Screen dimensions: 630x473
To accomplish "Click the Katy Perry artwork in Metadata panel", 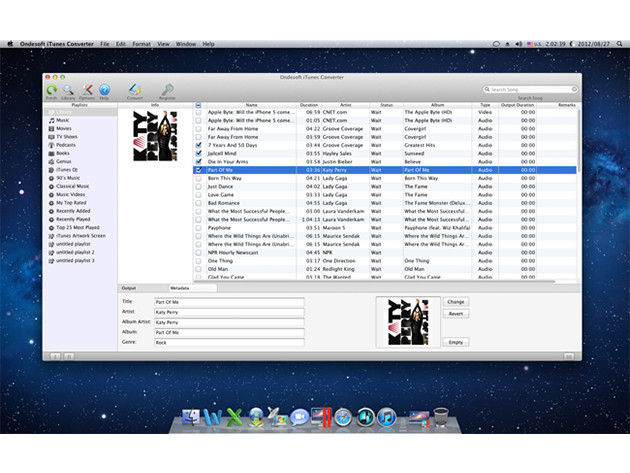I will point(408,322).
